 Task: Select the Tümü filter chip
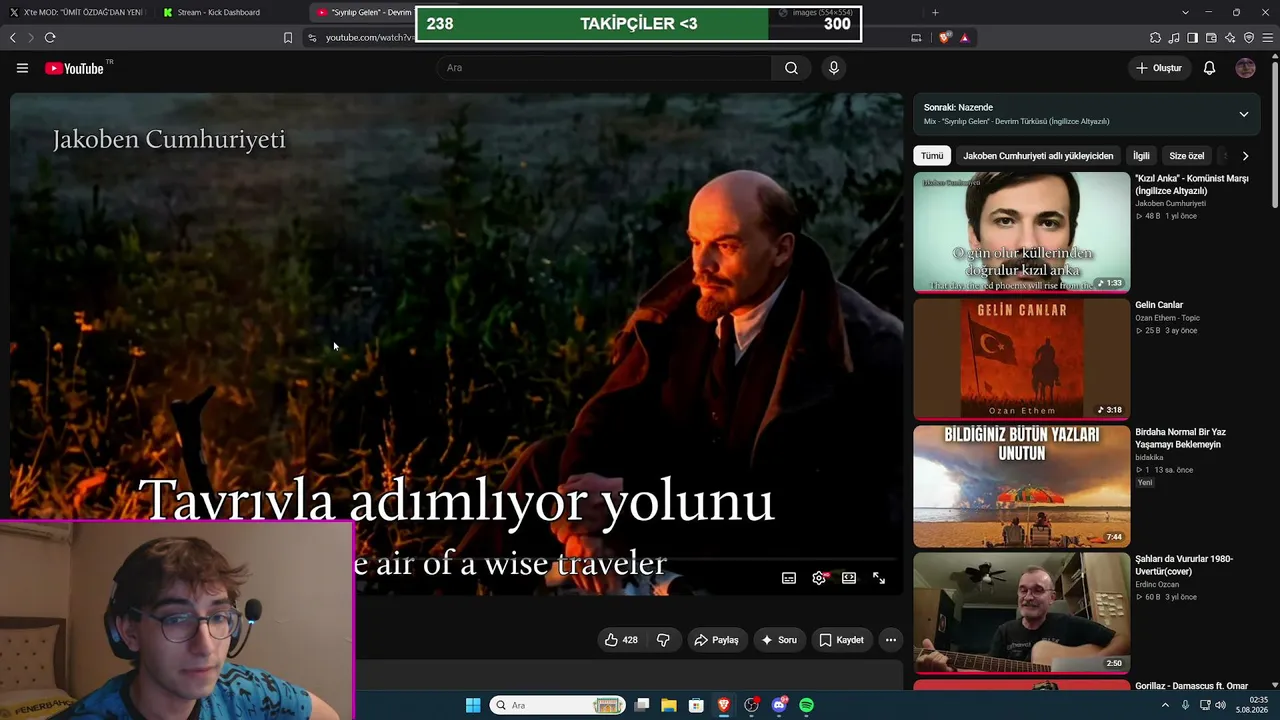932,156
